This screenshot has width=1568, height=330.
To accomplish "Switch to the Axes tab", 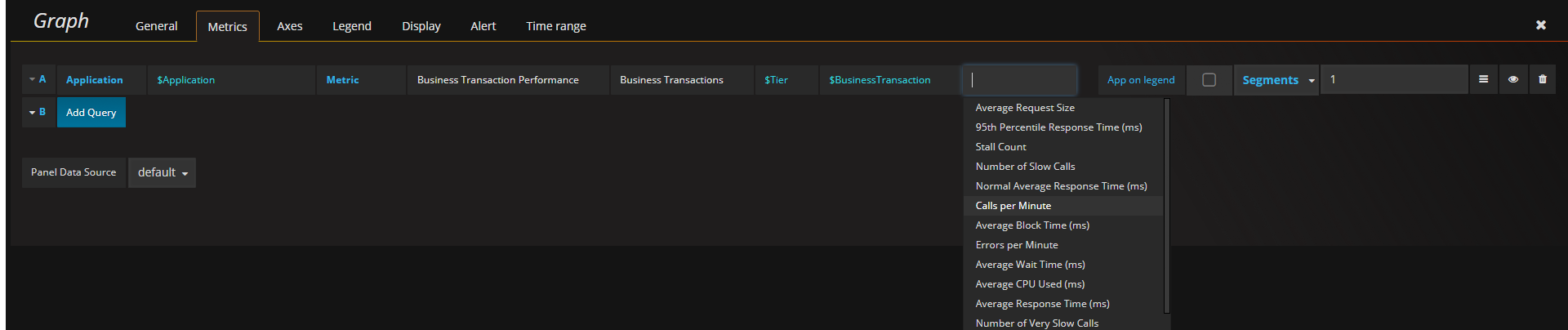I will coord(289,26).
